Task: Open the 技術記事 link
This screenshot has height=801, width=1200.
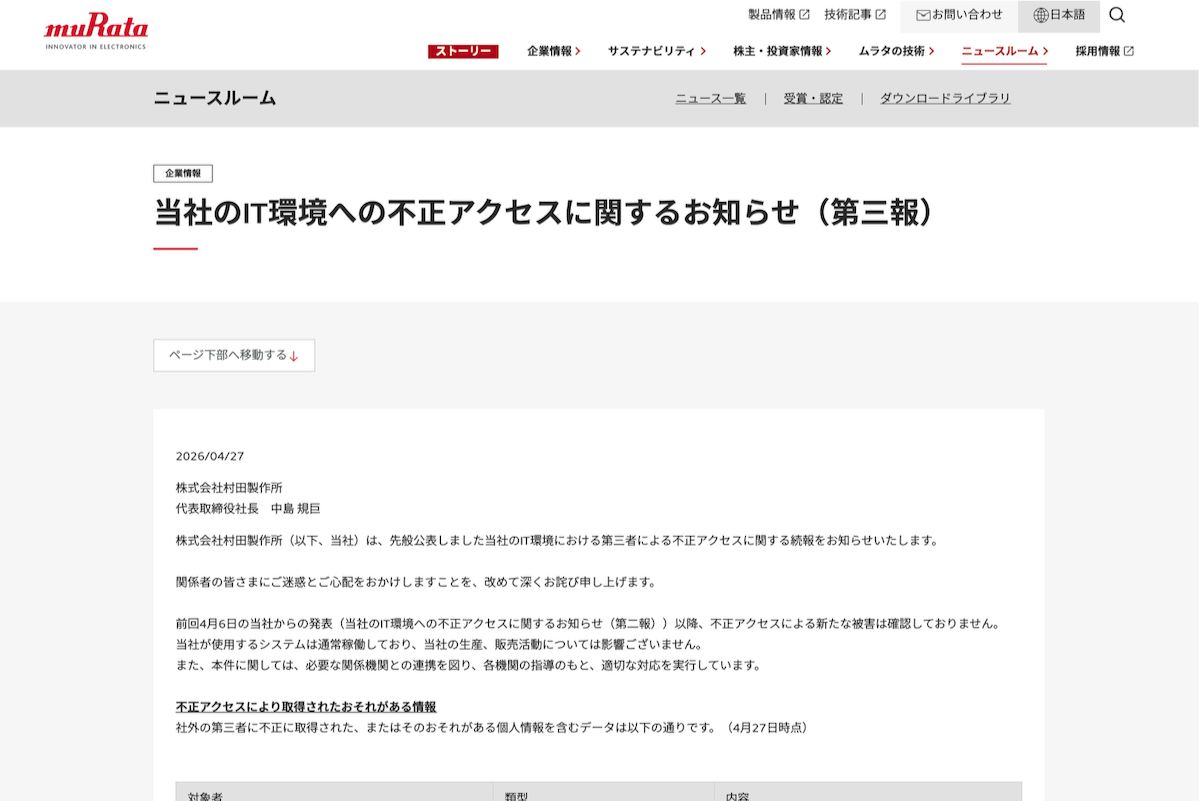Action: click(855, 15)
